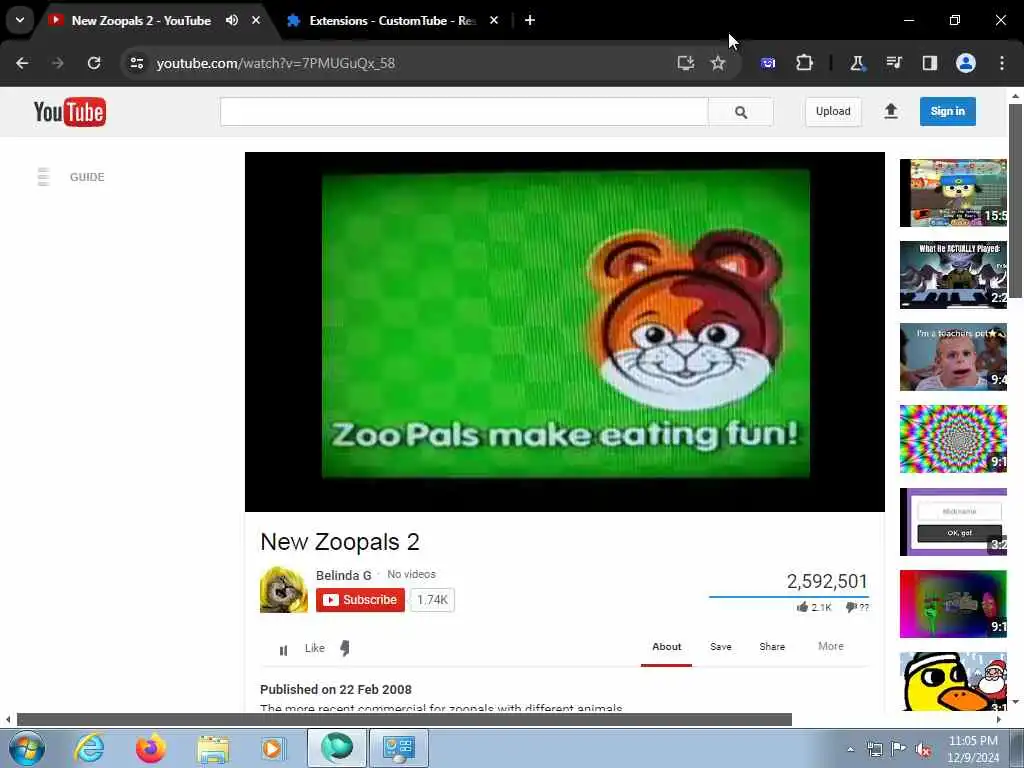The height and width of the screenshot is (768, 1024).
Task: Open the media controls icon in Chrome toolbar
Action: click(x=893, y=63)
